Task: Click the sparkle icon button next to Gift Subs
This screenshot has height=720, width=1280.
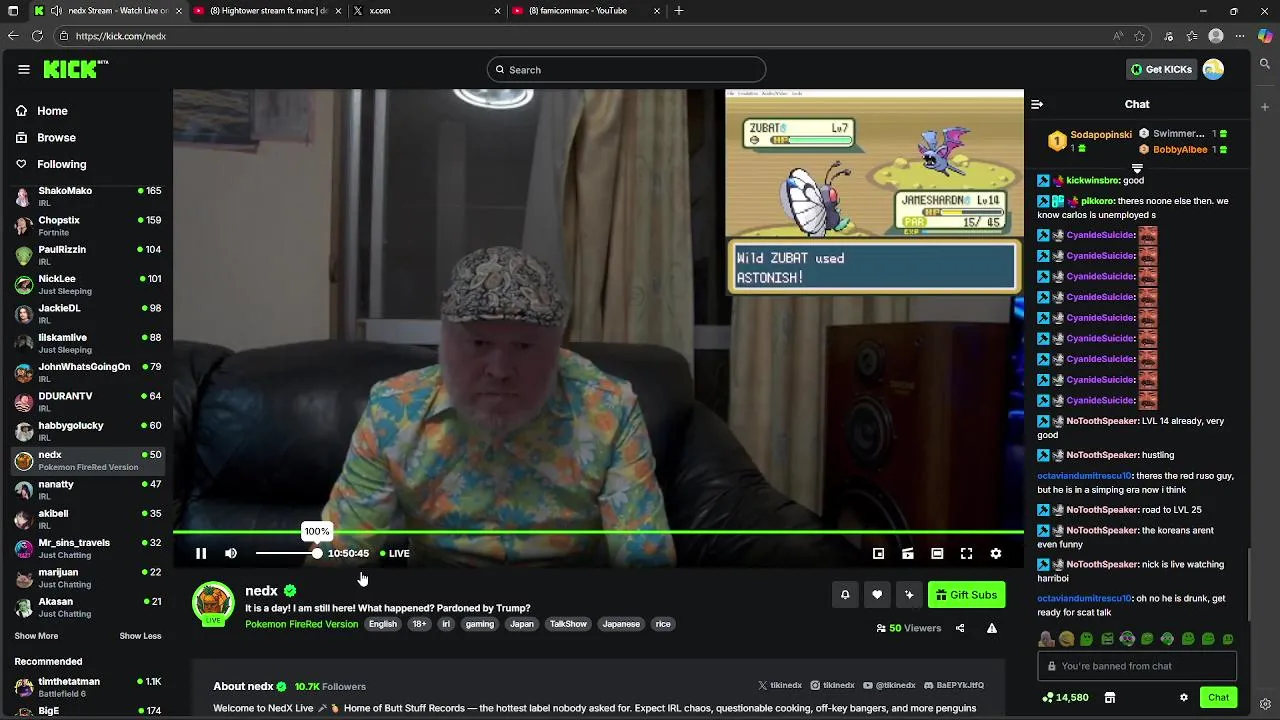Action: pos(909,595)
